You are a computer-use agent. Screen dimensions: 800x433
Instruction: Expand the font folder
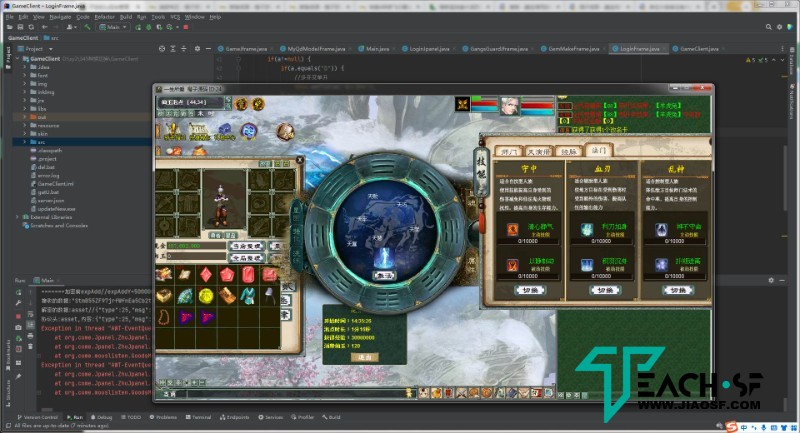24,75
